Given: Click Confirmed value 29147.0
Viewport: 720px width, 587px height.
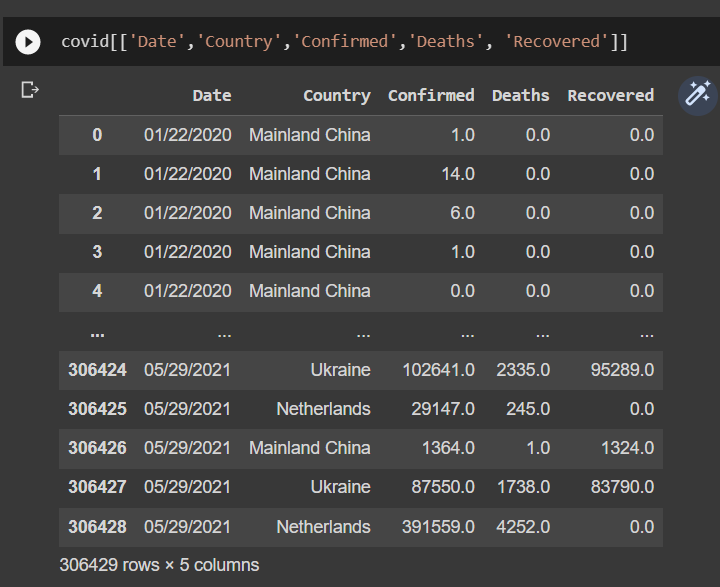Looking at the screenshot, I should (x=443, y=409).
